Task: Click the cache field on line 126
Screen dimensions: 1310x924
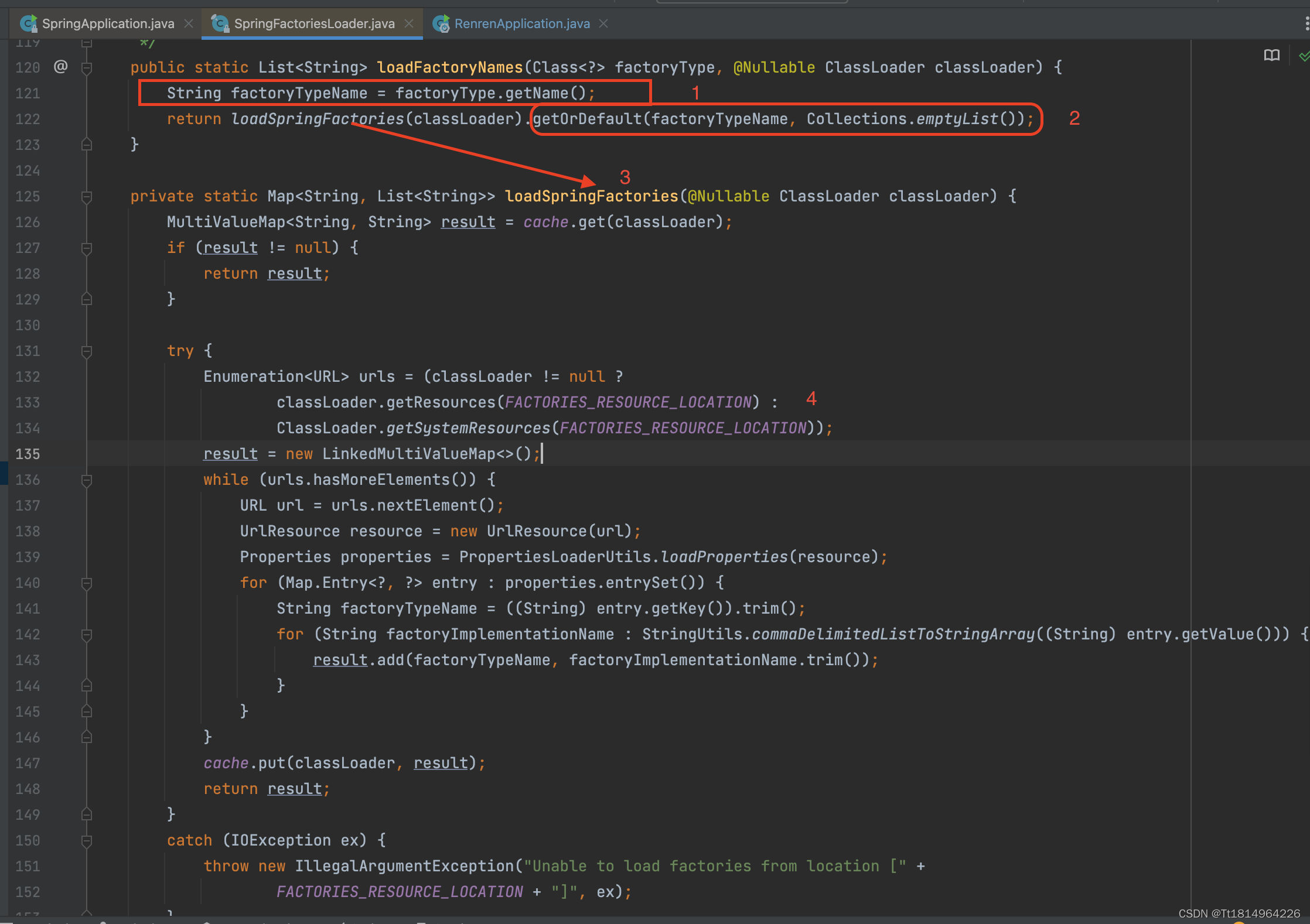Action: [545, 222]
